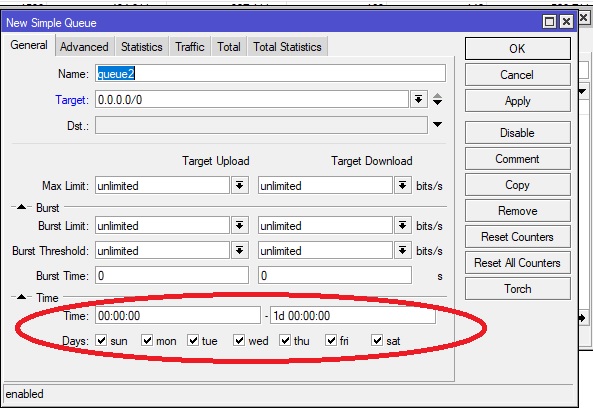Open Burst Threshold download dropdown
593x420 pixels.
402,250
